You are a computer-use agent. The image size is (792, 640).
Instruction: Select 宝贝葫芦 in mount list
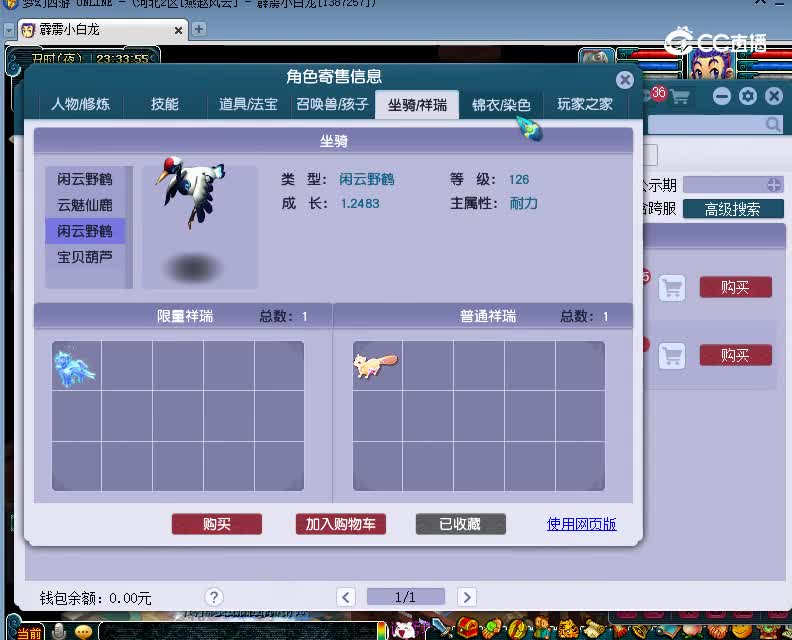pos(85,257)
